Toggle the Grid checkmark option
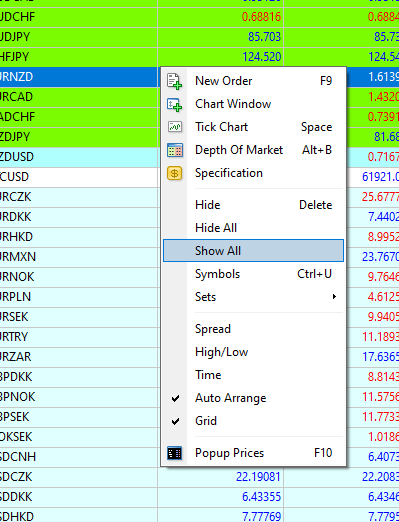 pos(175,421)
